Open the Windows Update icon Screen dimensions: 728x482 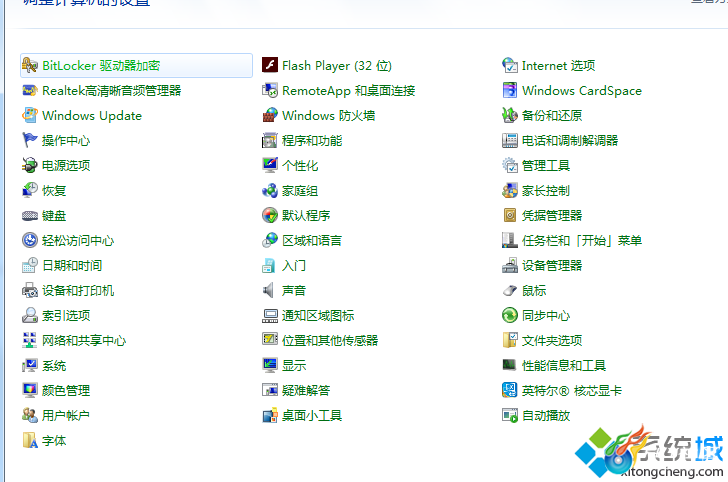point(30,116)
